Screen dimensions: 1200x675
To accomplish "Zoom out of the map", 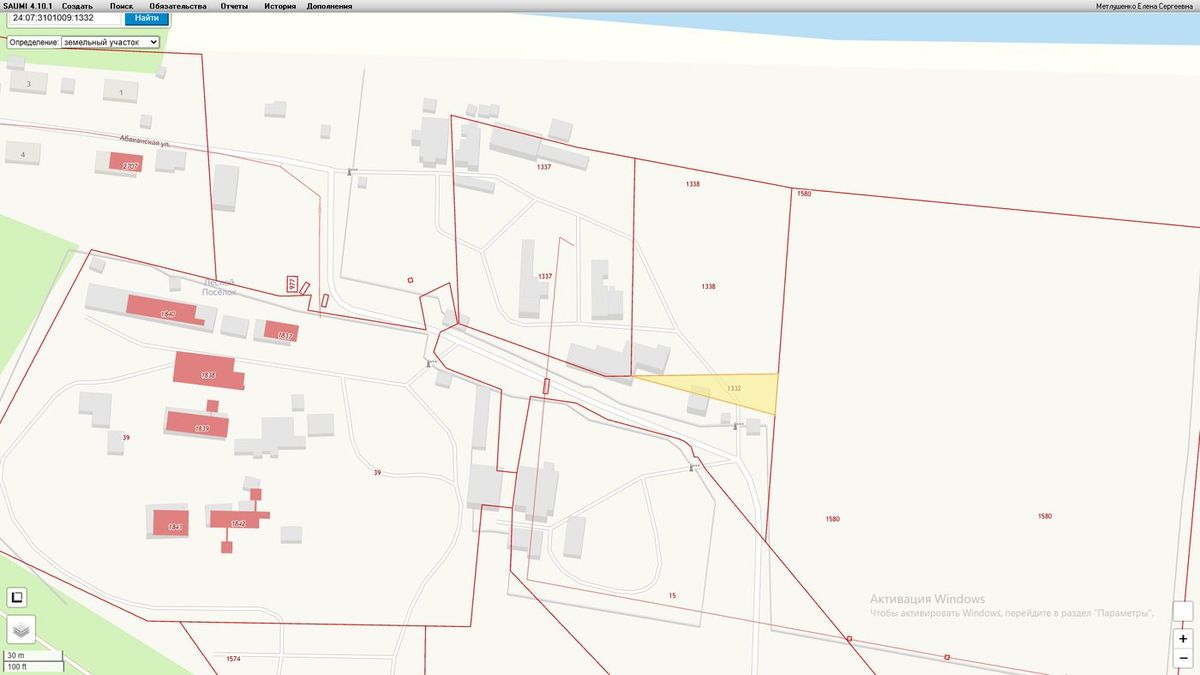I will pyautogui.click(x=1183, y=657).
